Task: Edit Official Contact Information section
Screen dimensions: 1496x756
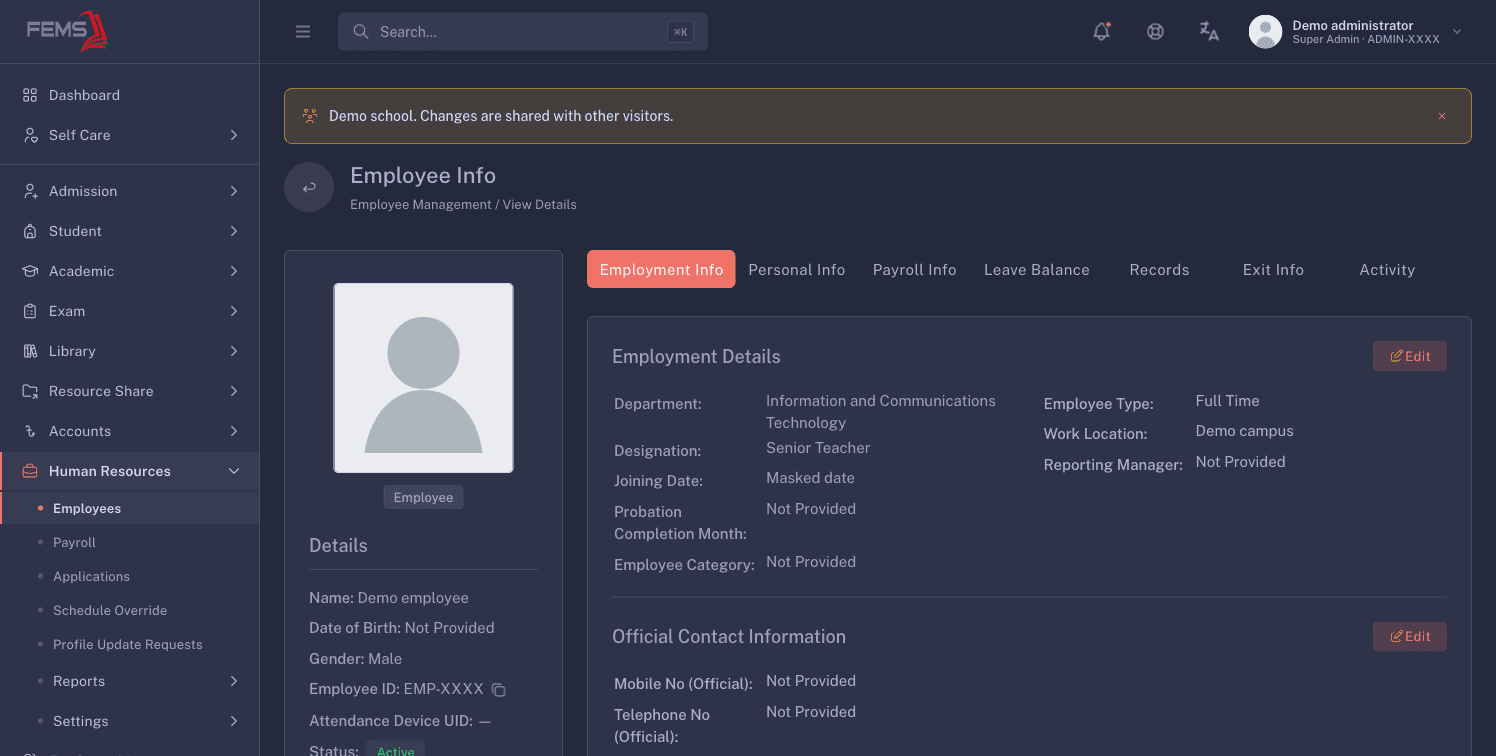Action: coord(1410,636)
